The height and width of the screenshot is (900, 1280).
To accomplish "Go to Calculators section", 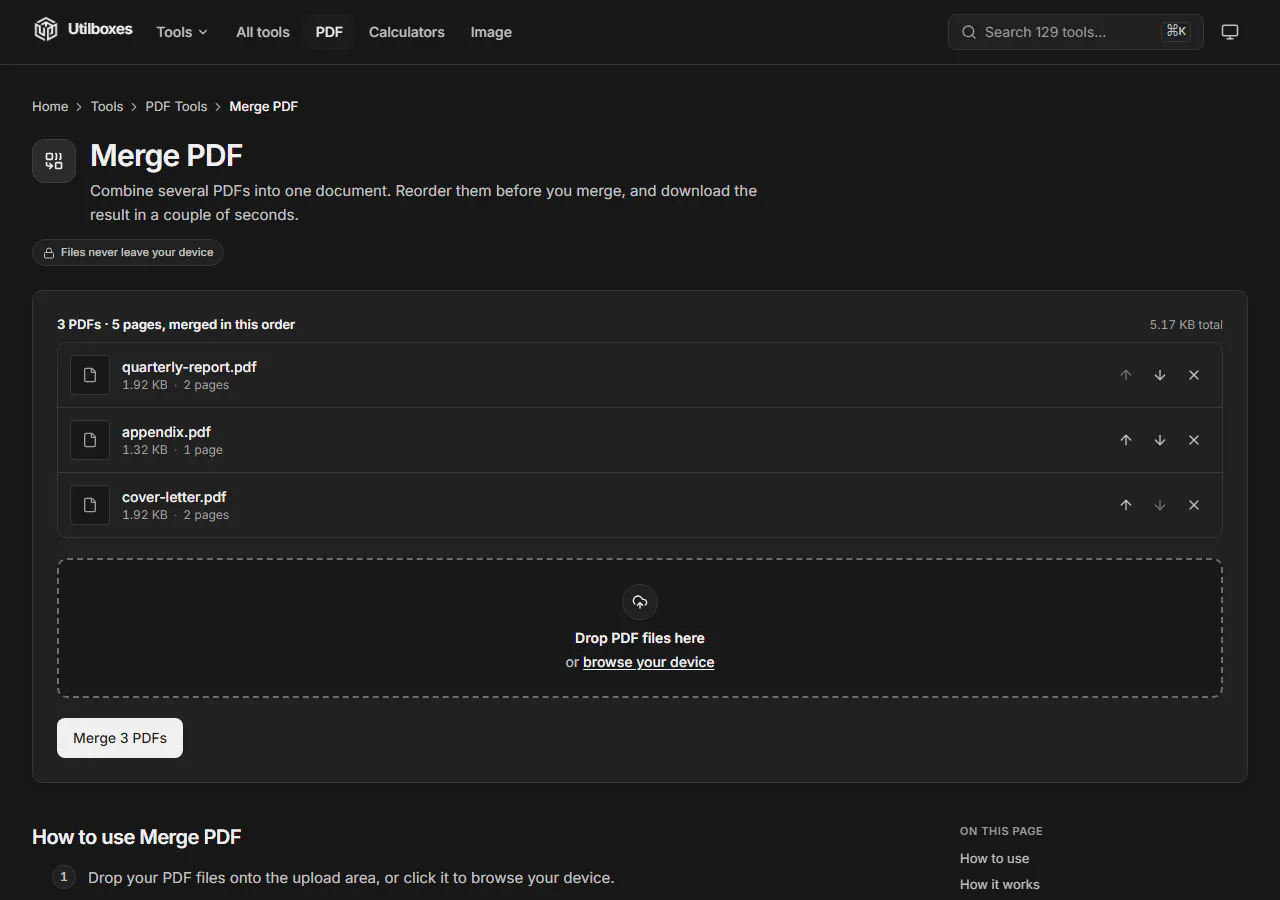I will [407, 32].
